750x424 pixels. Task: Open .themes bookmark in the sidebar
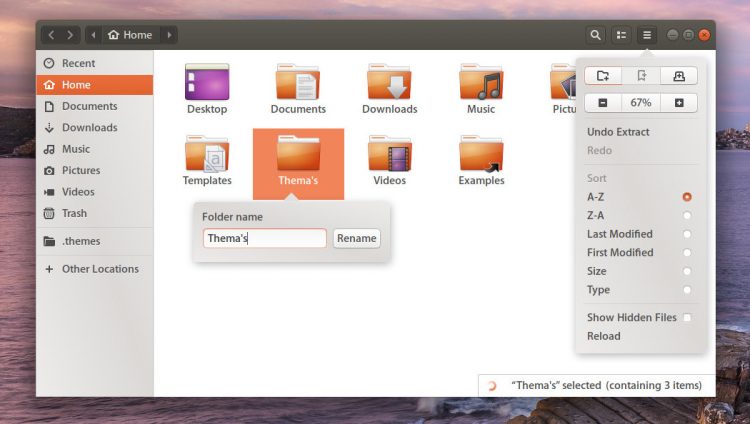(x=95, y=241)
